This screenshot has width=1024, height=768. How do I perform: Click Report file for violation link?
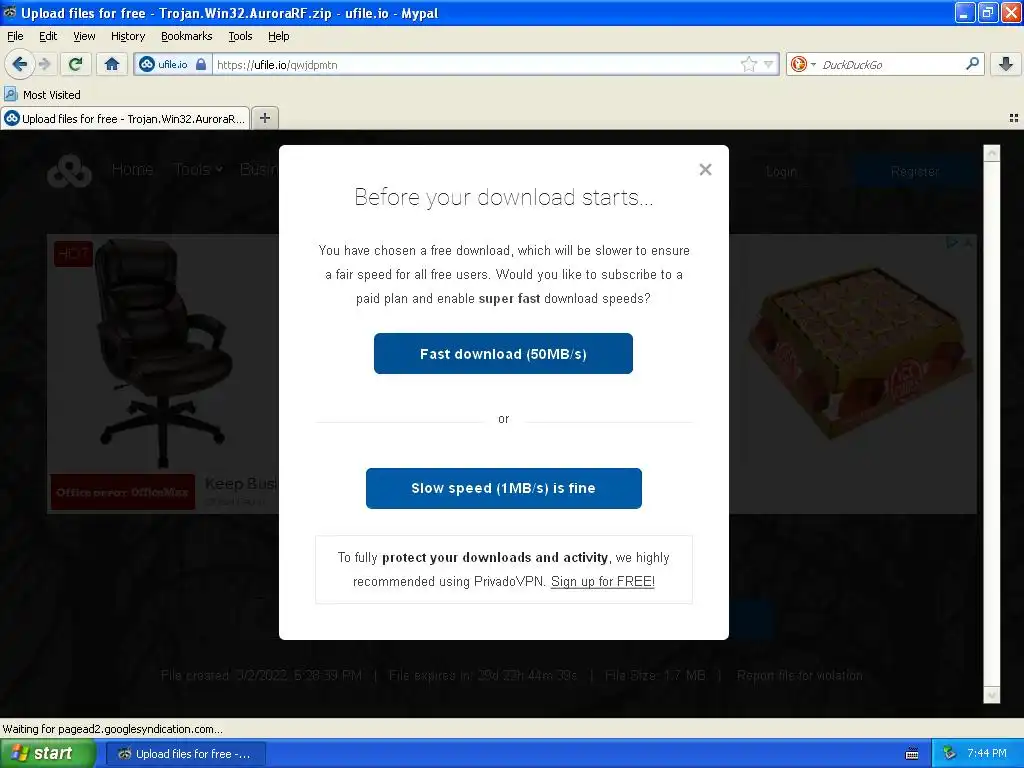coord(799,675)
